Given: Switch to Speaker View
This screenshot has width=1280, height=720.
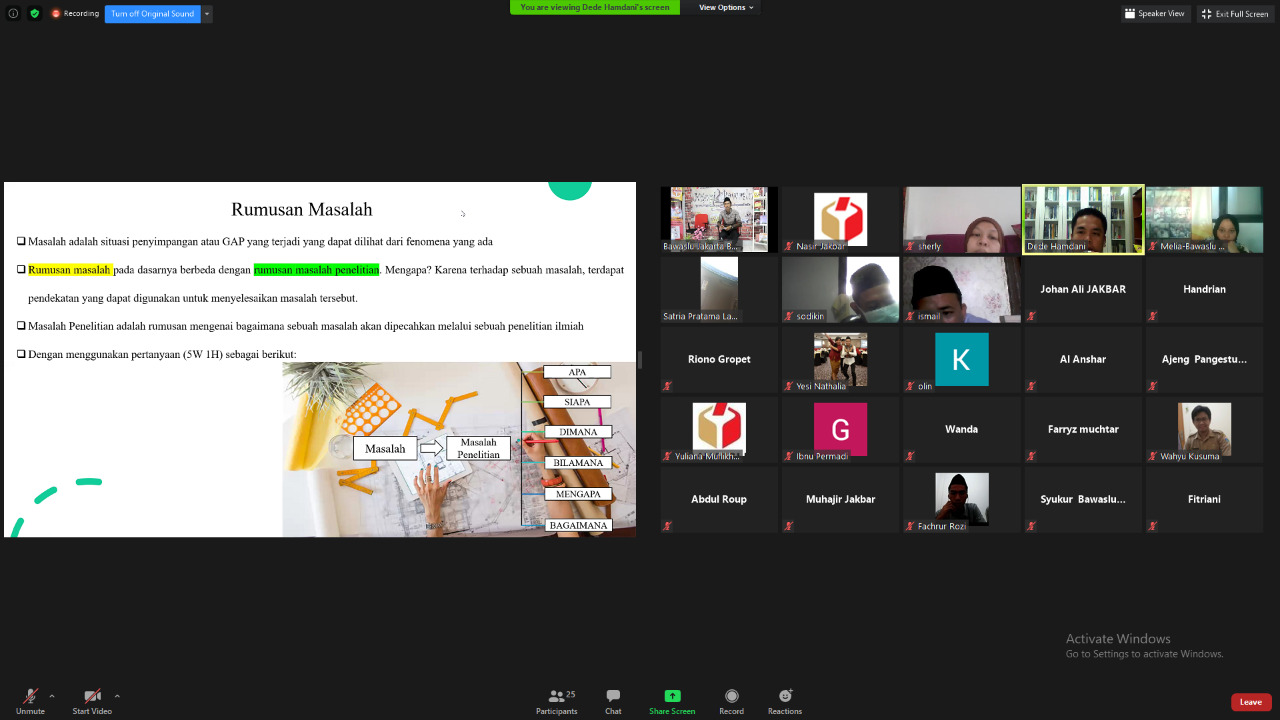Looking at the screenshot, I should click(1154, 14).
